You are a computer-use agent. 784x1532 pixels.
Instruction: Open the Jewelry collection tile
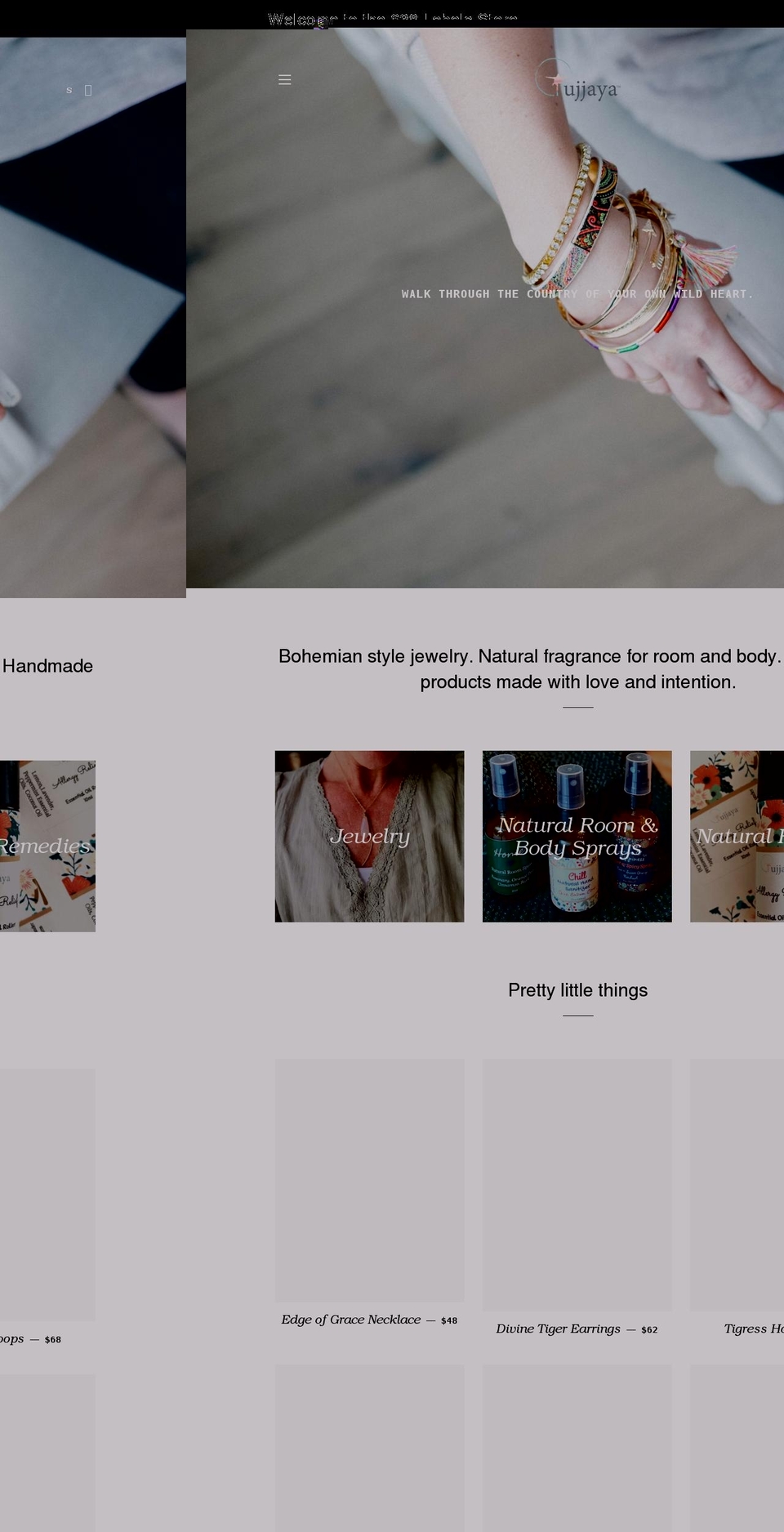(369, 836)
